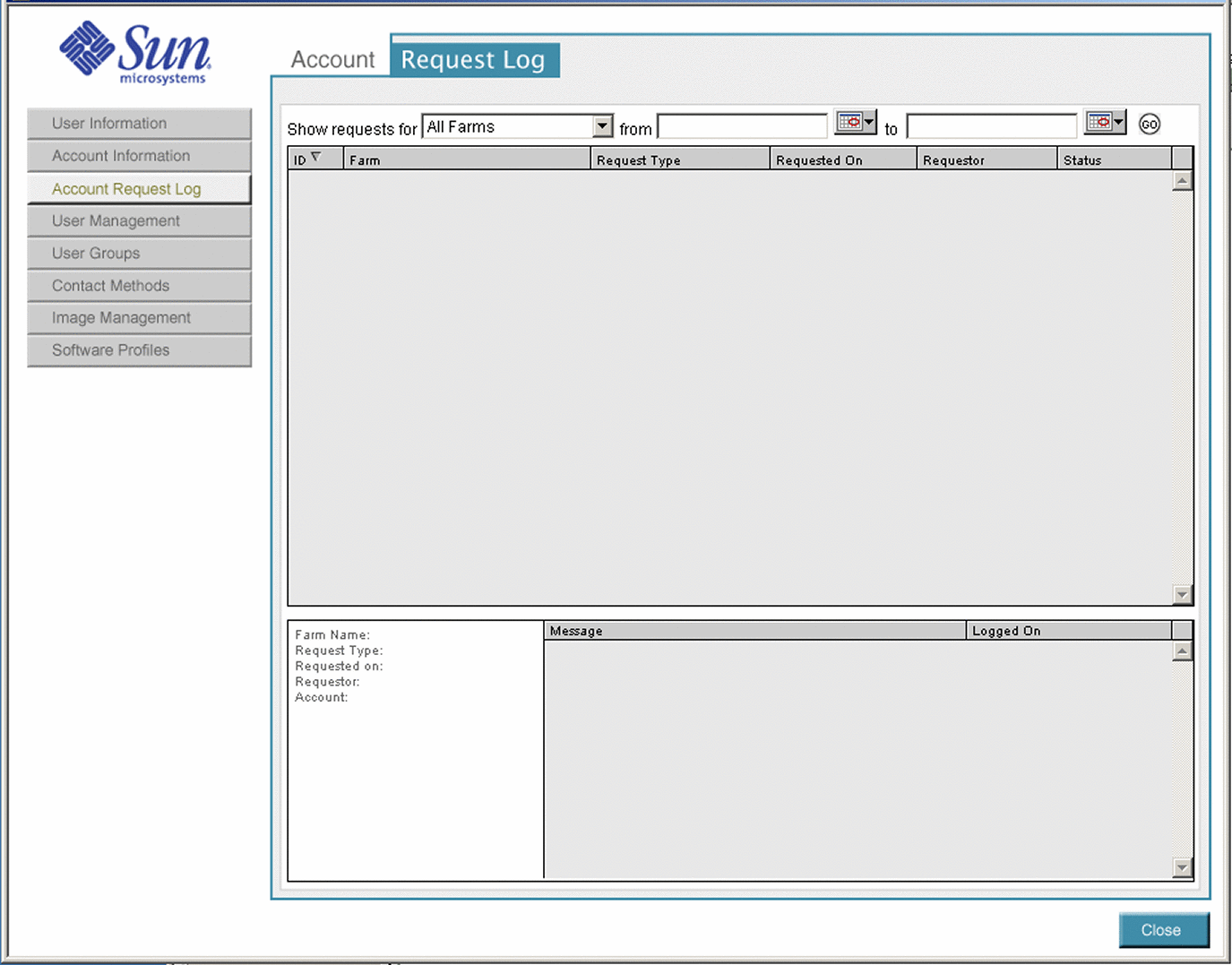Screen dimensions: 1232x965
Task: Open Software Profiles page
Action: click(139, 350)
